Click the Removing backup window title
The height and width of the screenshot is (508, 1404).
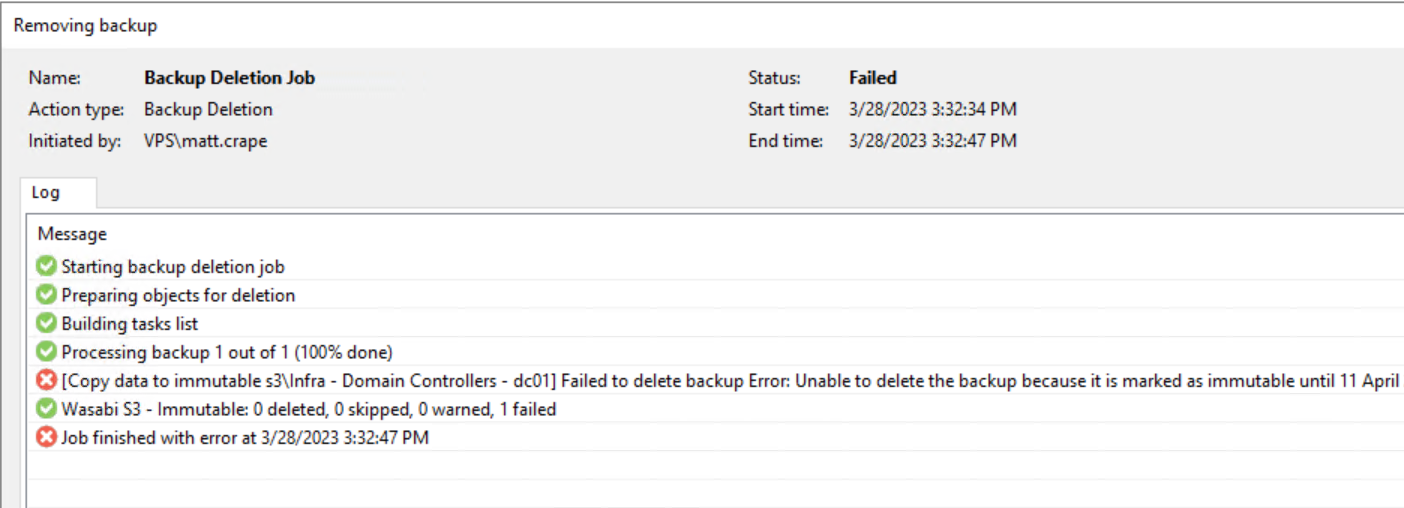click(x=86, y=26)
